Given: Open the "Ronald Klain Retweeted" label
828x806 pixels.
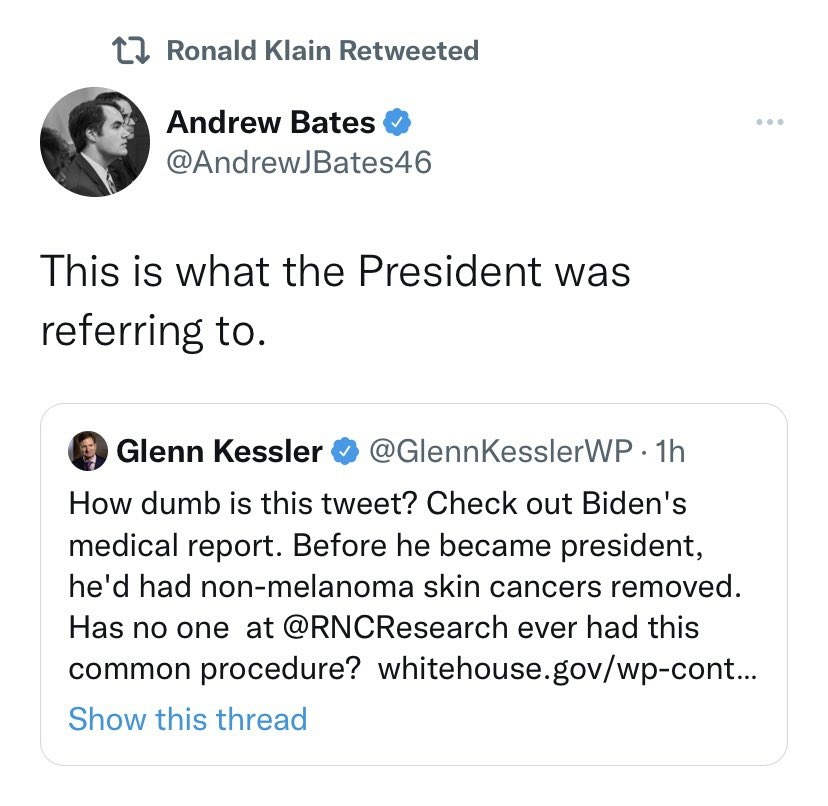Looking at the screenshot, I should pyautogui.click(x=321, y=50).
